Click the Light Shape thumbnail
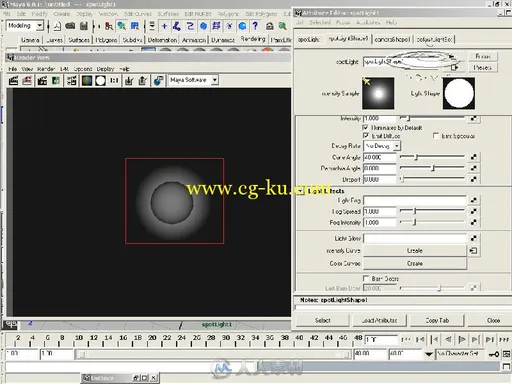The height and width of the screenshot is (384, 512). (x=459, y=93)
